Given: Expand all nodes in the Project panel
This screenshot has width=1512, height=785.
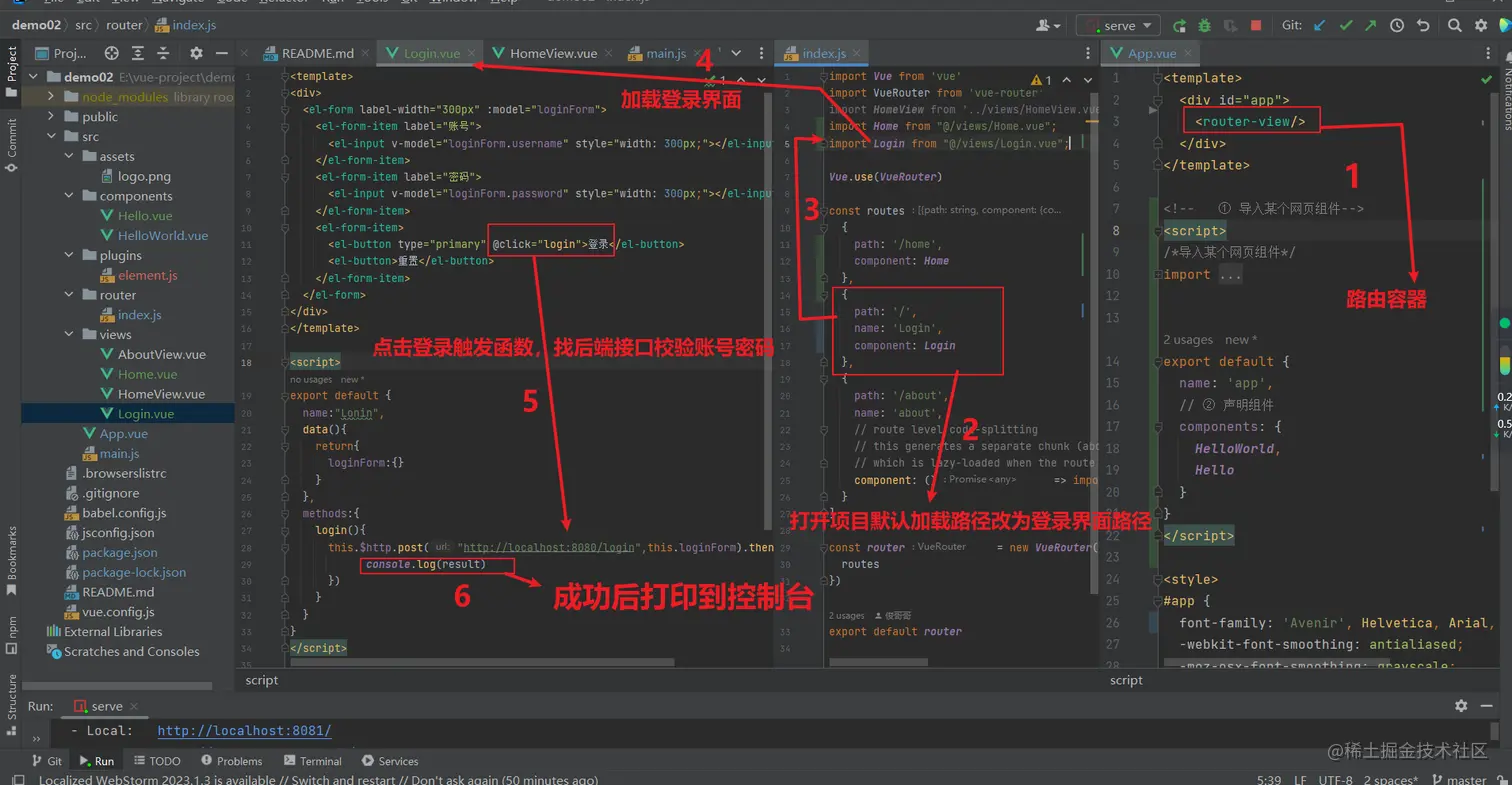Looking at the screenshot, I should pyautogui.click(x=137, y=53).
